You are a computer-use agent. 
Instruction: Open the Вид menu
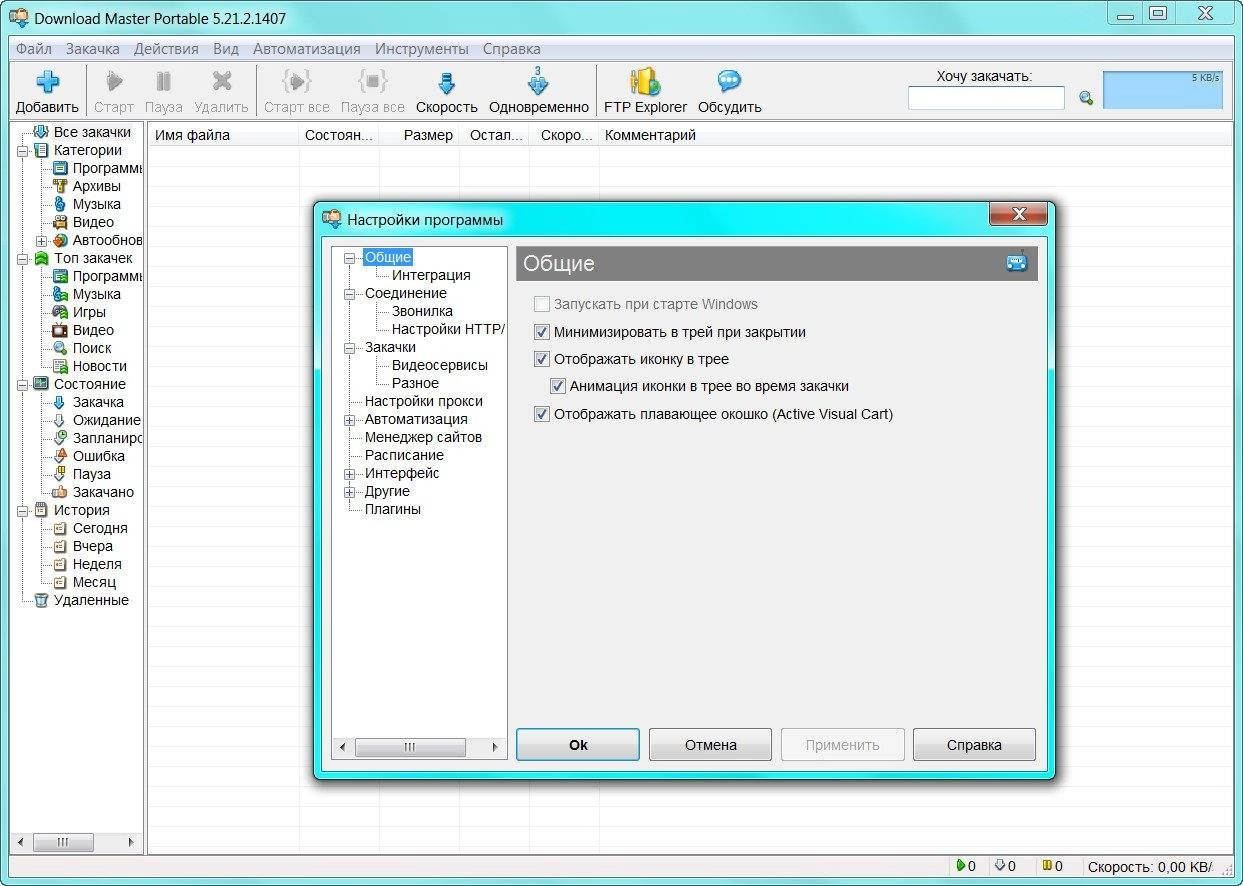(x=226, y=48)
